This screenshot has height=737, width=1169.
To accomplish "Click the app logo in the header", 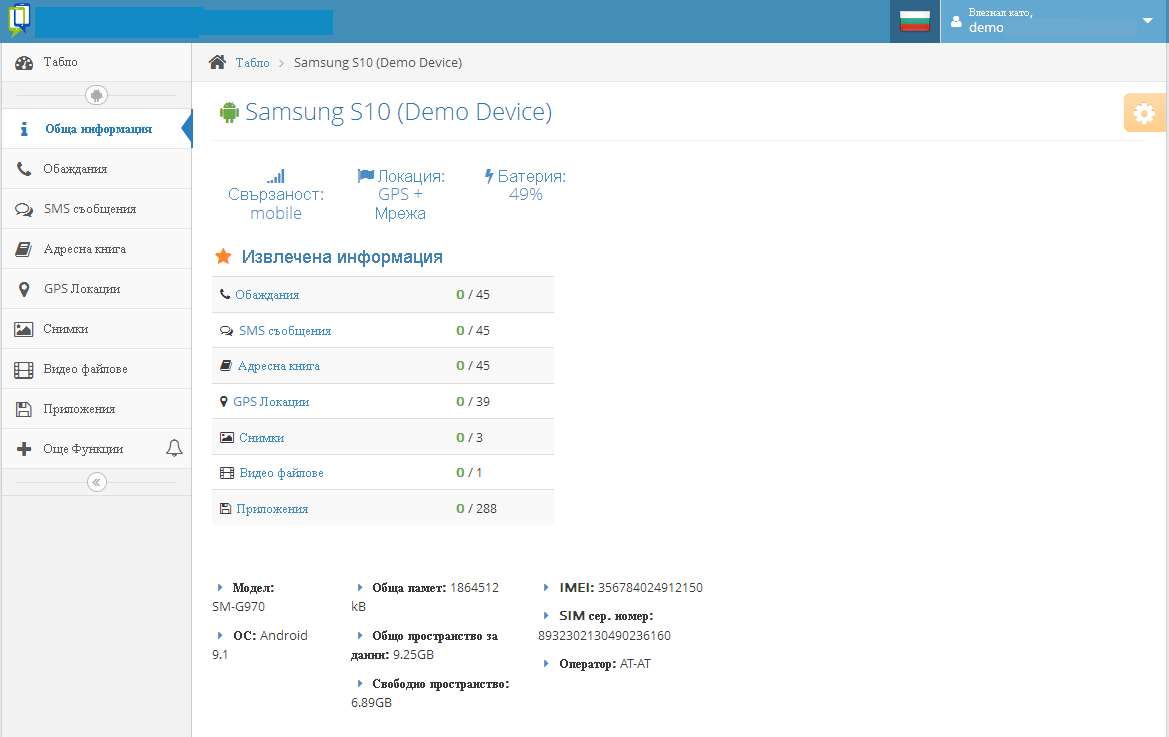I will tap(19, 20).
